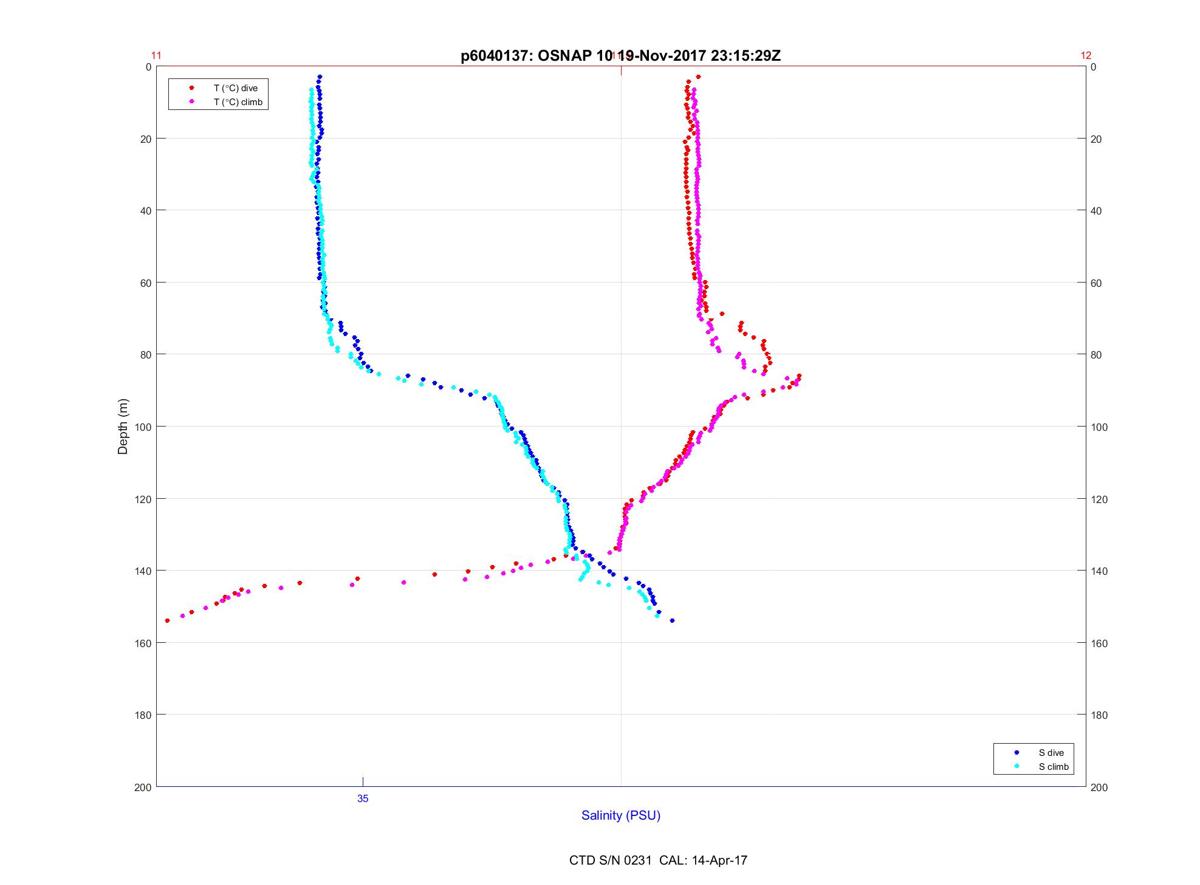Click the '160' depth tick on left axis
1200x885 pixels.
[142, 643]
